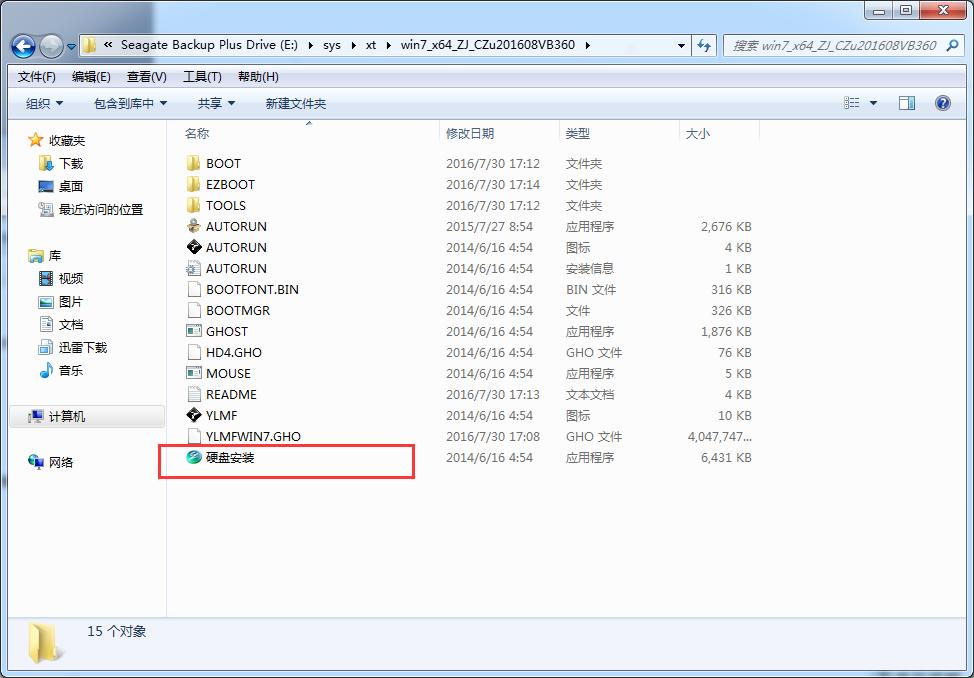Select 收藏夹 in navigation pane

66,141
